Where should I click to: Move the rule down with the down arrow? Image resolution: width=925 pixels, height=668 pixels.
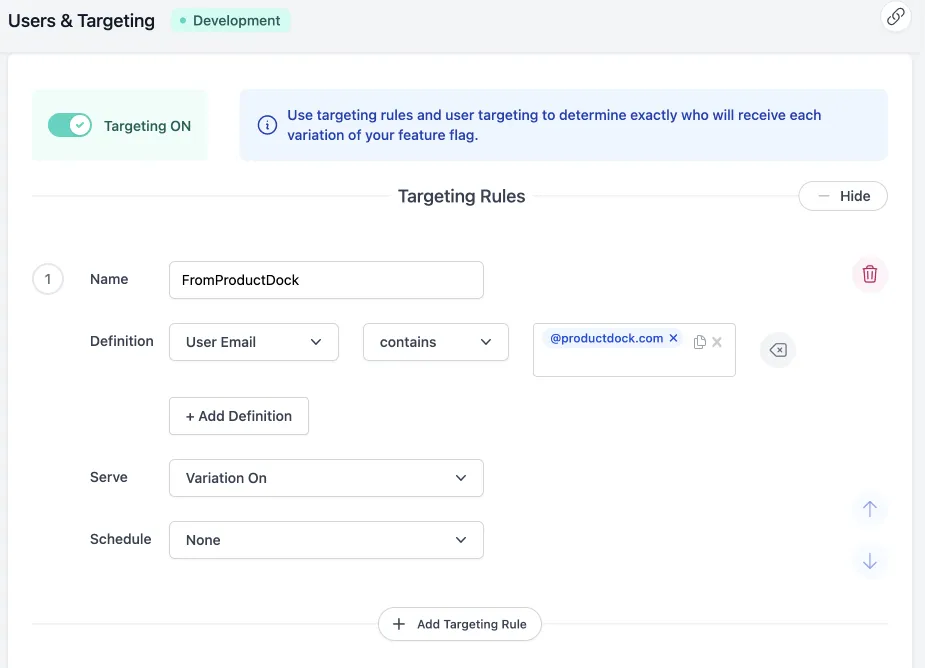coord(869,561)
